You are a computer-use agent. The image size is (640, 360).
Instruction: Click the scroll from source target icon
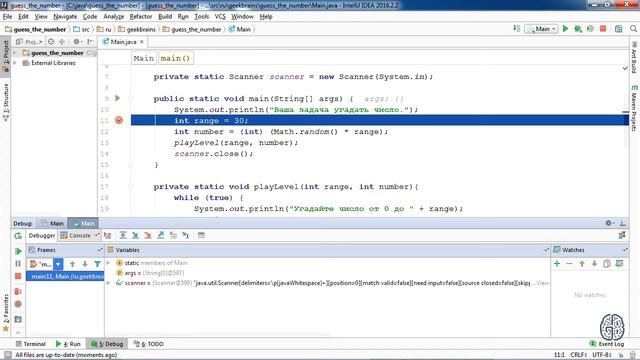51,42
